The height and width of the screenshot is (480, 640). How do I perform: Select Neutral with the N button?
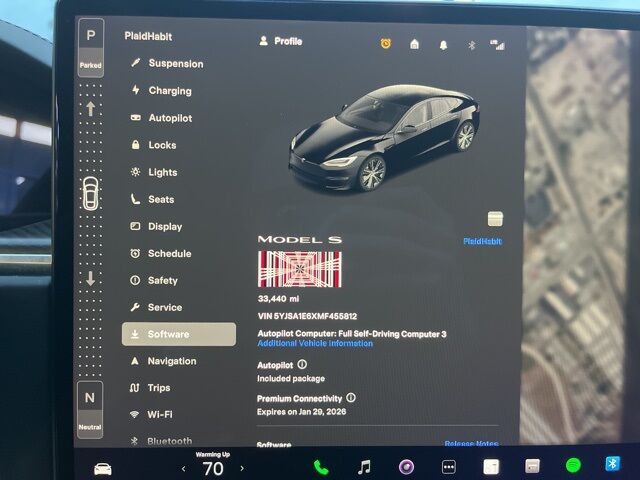90,409
